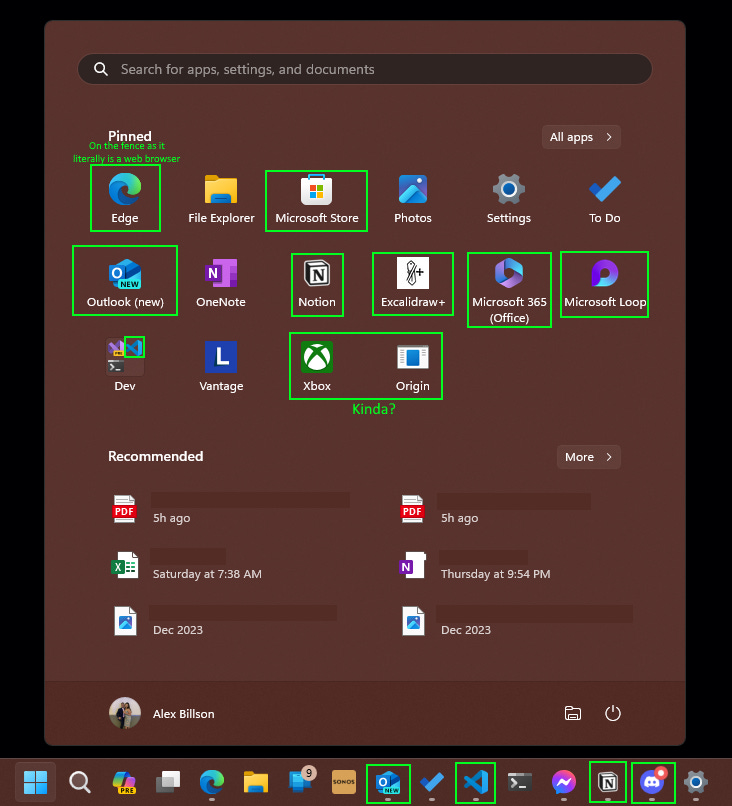732x806 pixels.
Task: Launch the Origin app
Action: point(413,367)
